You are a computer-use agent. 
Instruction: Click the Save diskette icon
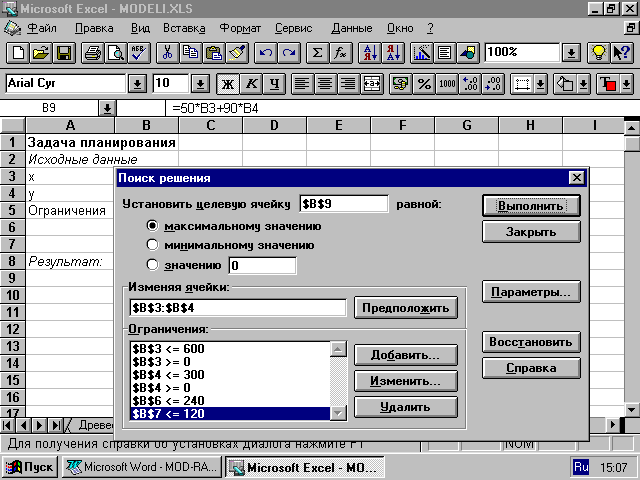click(64, 53)
